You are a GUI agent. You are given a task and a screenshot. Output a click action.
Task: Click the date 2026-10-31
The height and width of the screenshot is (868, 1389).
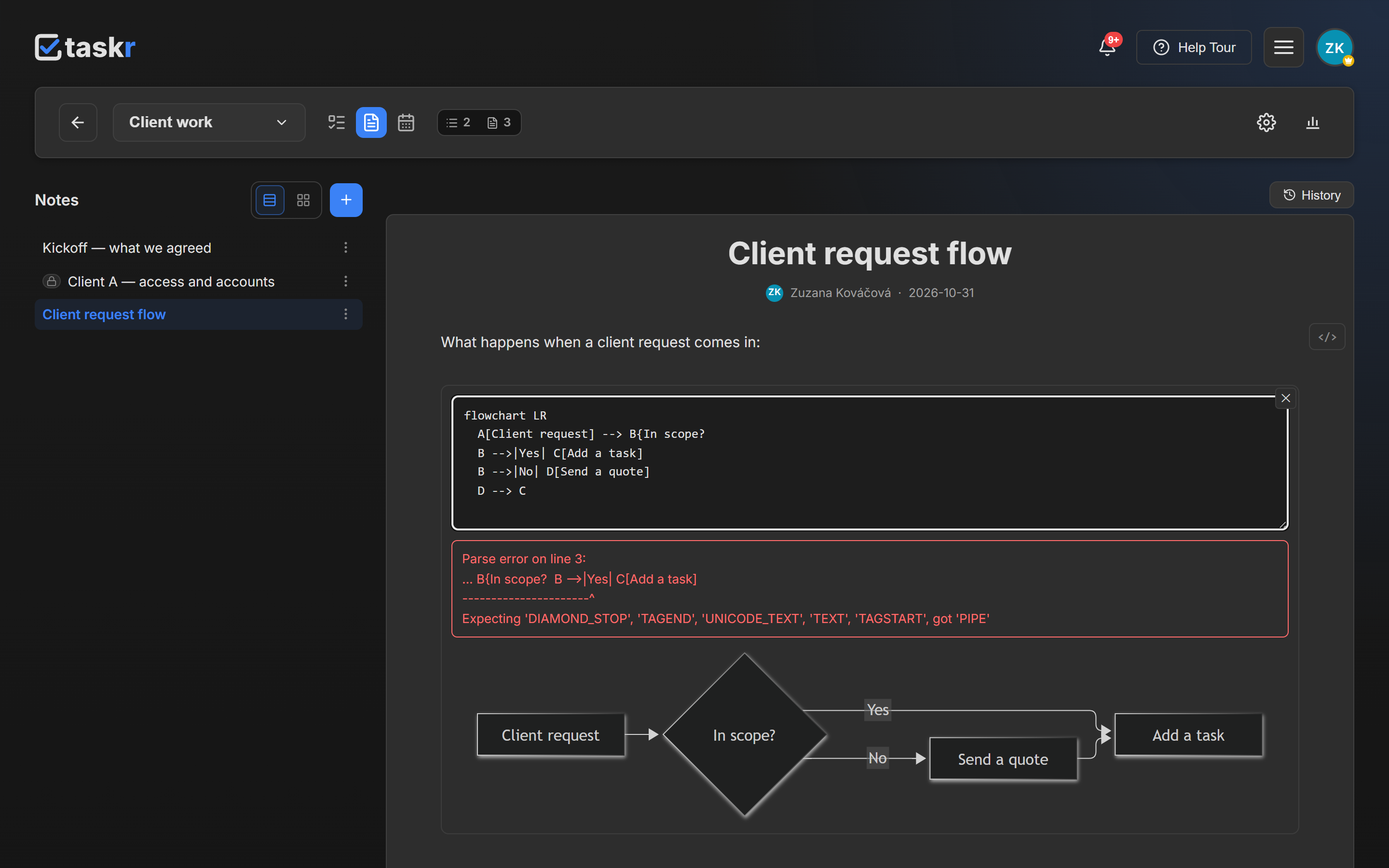[941, 293]
